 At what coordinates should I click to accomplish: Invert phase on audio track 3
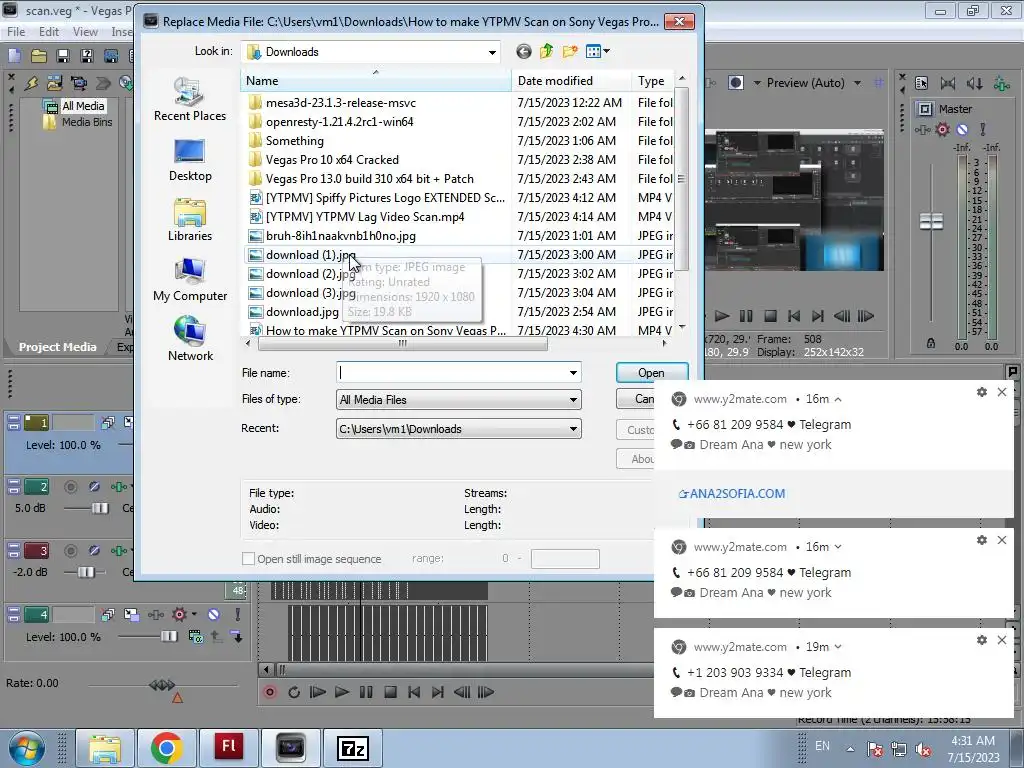pos(94,551)
